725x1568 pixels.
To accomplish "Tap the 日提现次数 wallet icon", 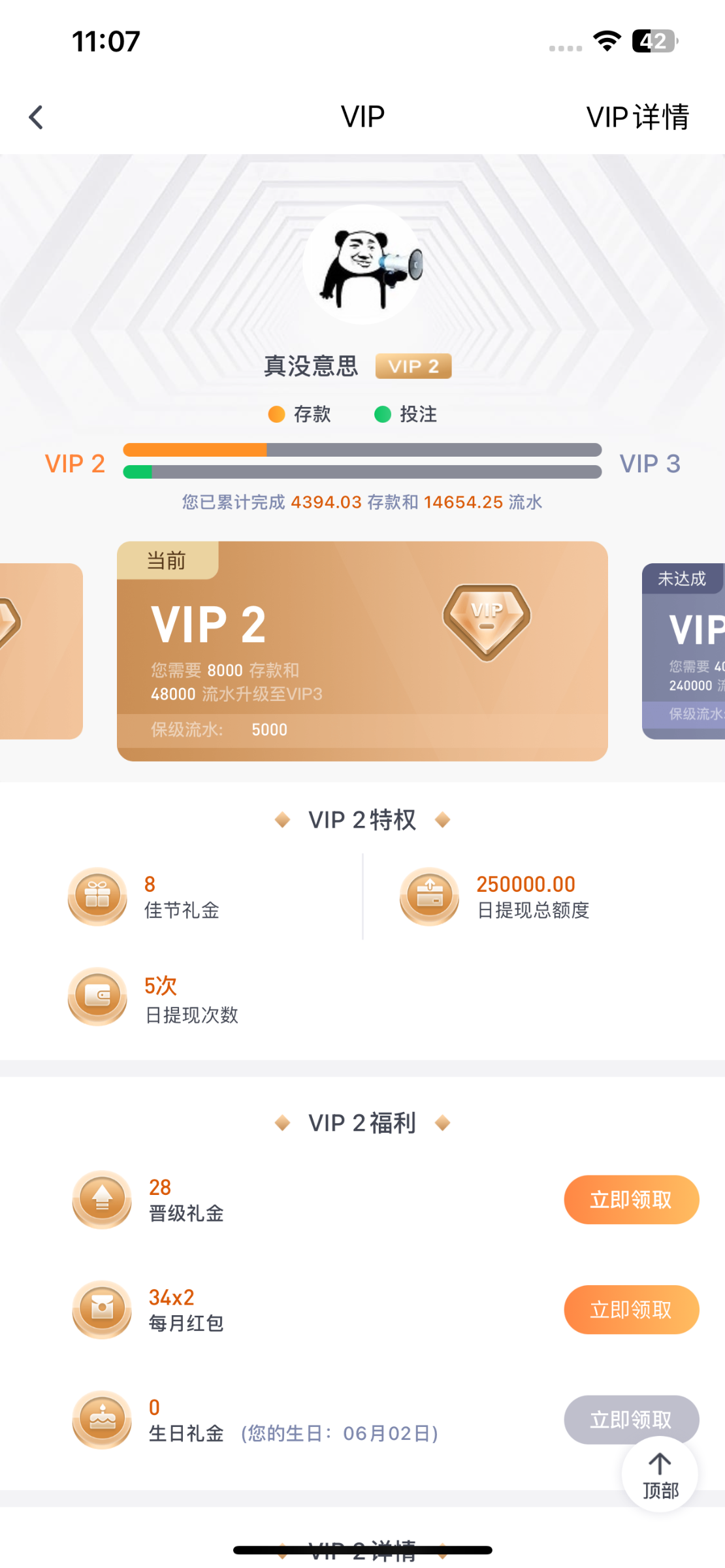I will [97, 996].
